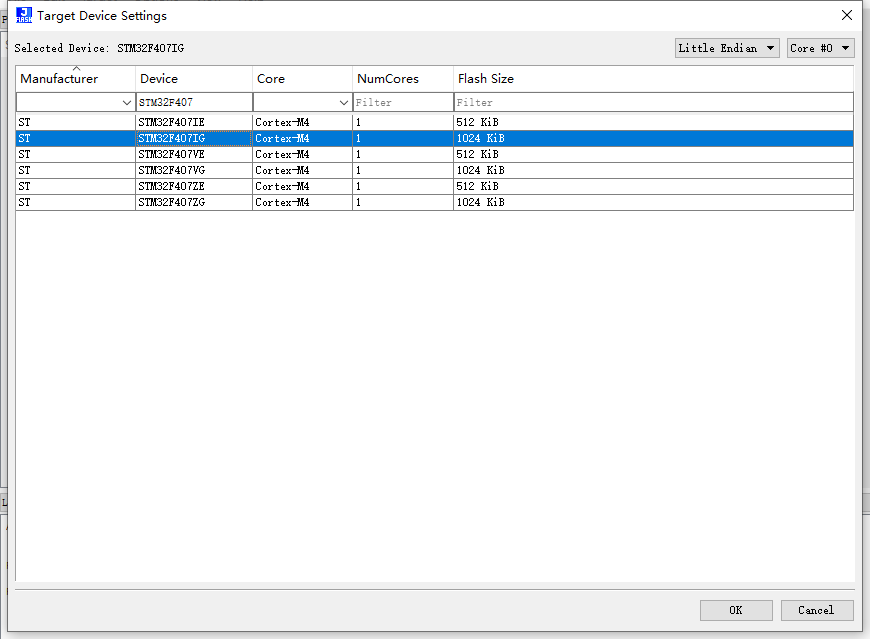Click the Cortex-M4 cell for STM32F407ZG

302,202
